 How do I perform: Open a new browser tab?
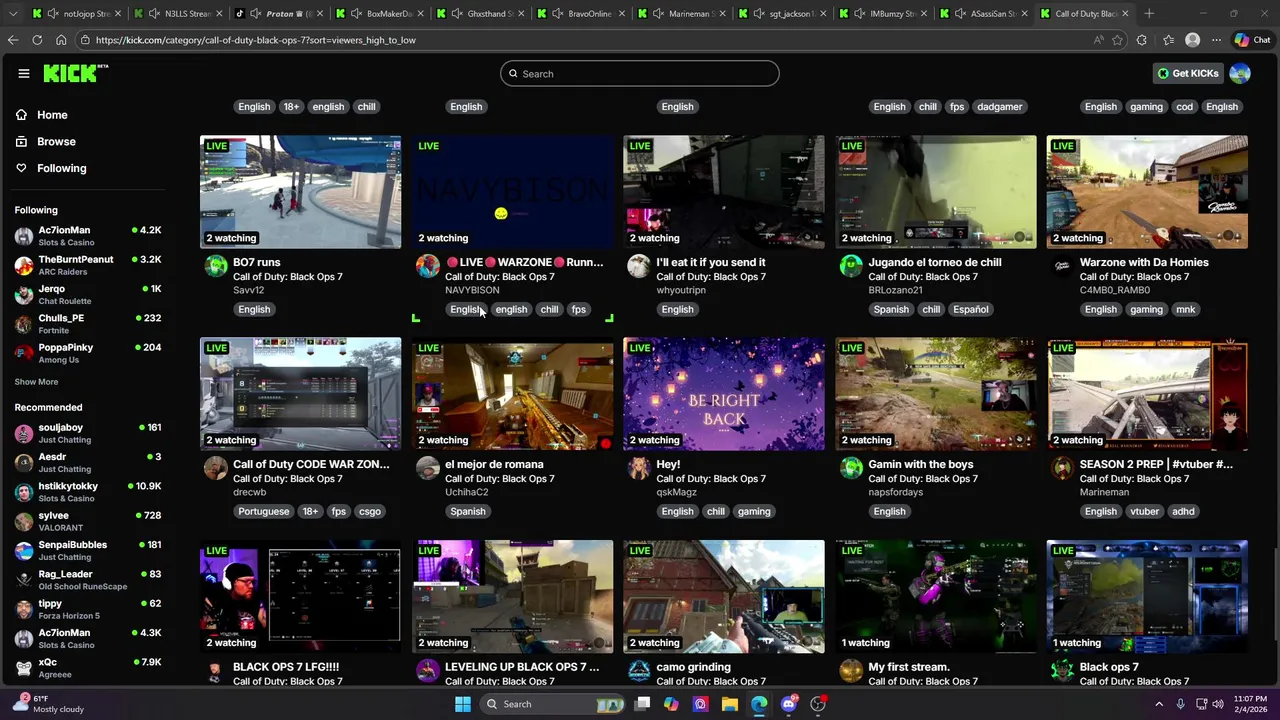1149,14
